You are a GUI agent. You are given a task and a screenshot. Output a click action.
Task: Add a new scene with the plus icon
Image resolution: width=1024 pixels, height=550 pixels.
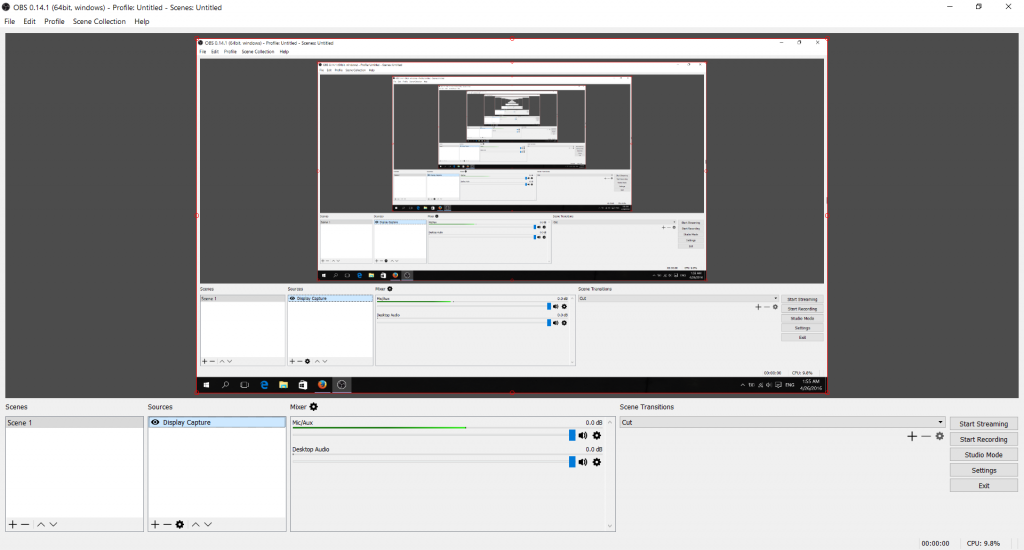click(x=12, y=524)
